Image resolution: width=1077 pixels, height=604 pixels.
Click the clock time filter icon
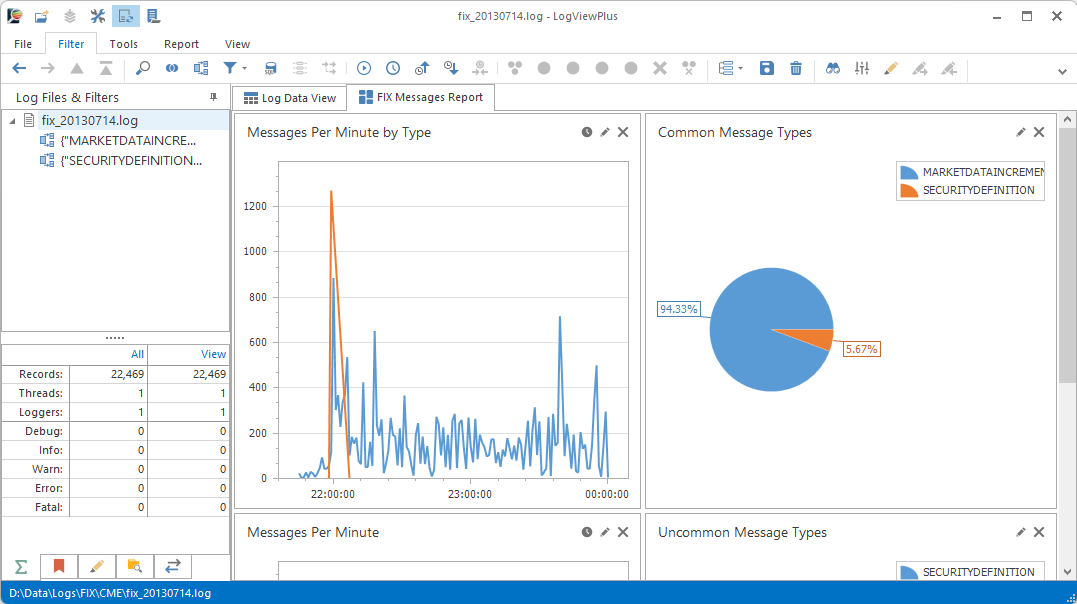click(x=393, y=68)
